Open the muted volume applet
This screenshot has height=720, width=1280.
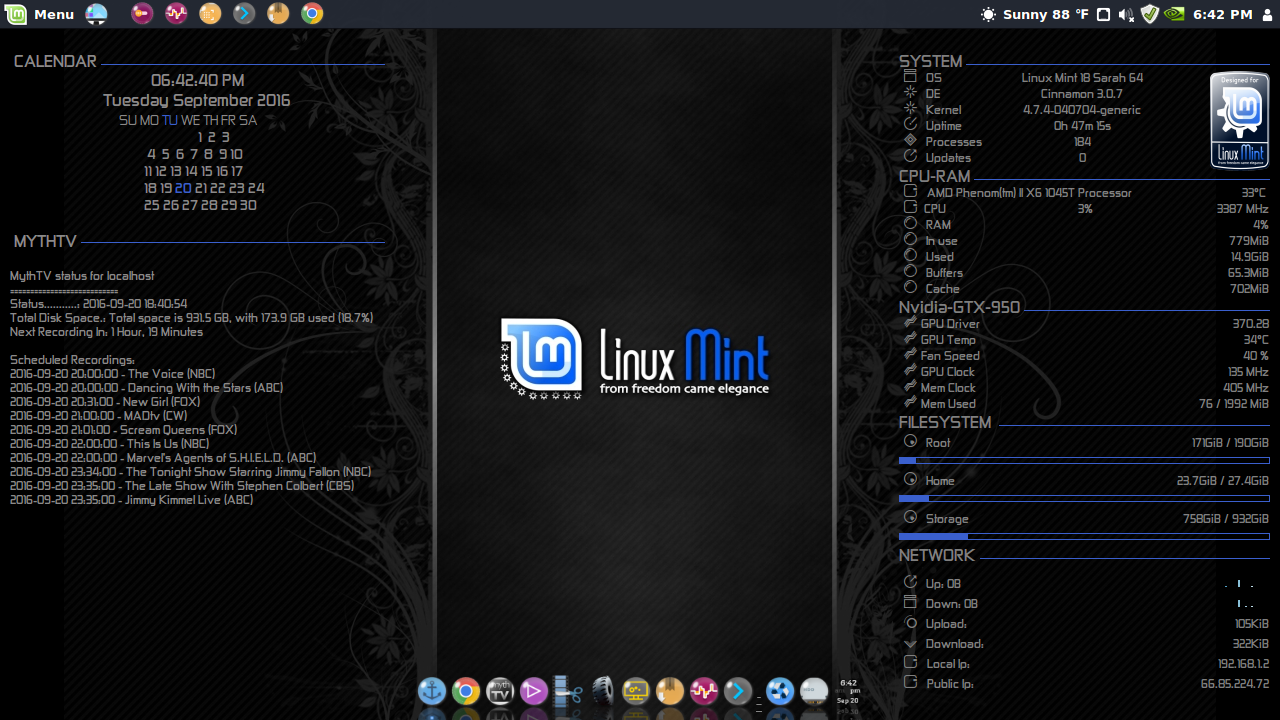coord(1126,14)
